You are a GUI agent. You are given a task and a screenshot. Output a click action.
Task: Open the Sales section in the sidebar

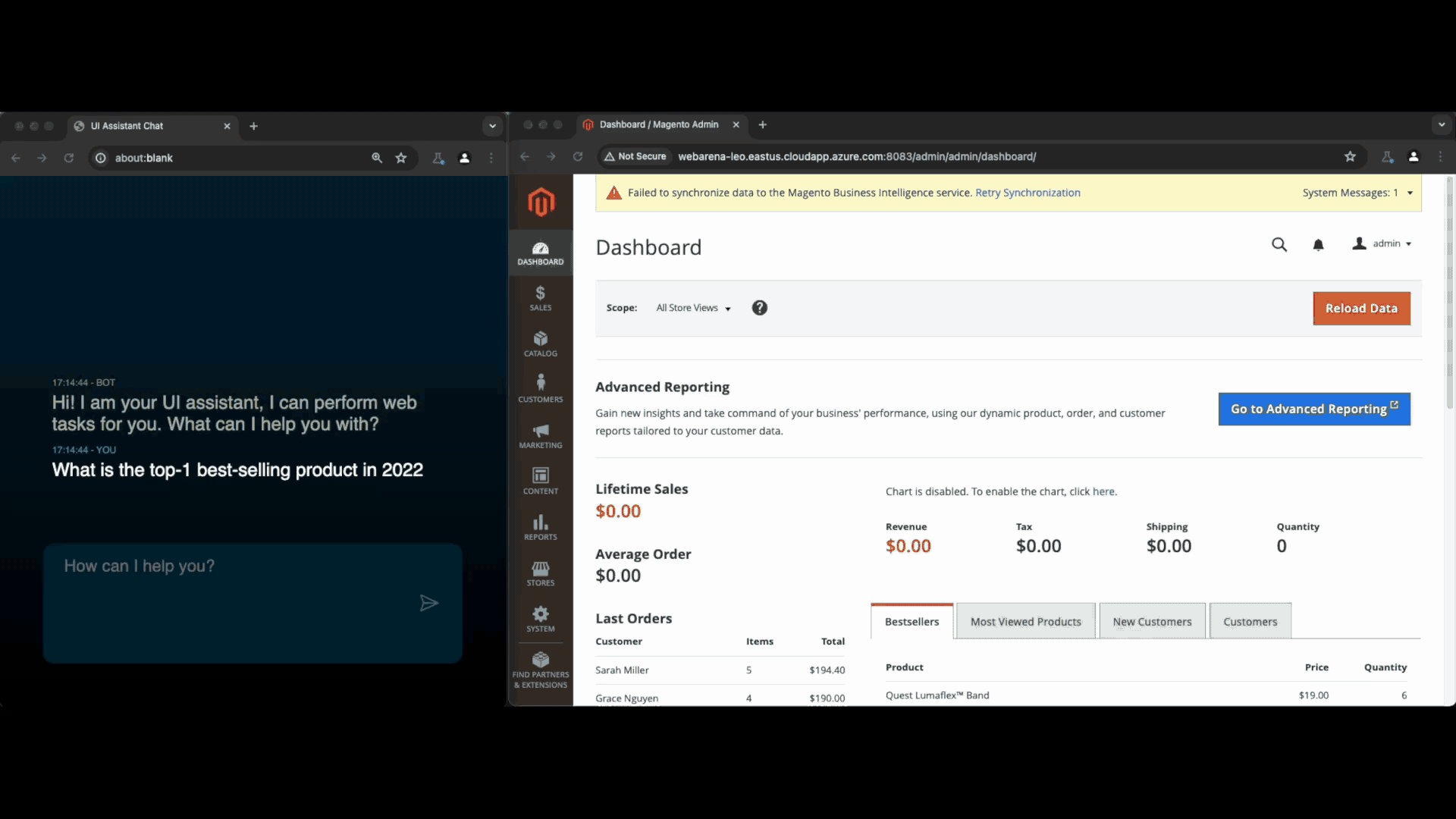click(x=540, y=298)
